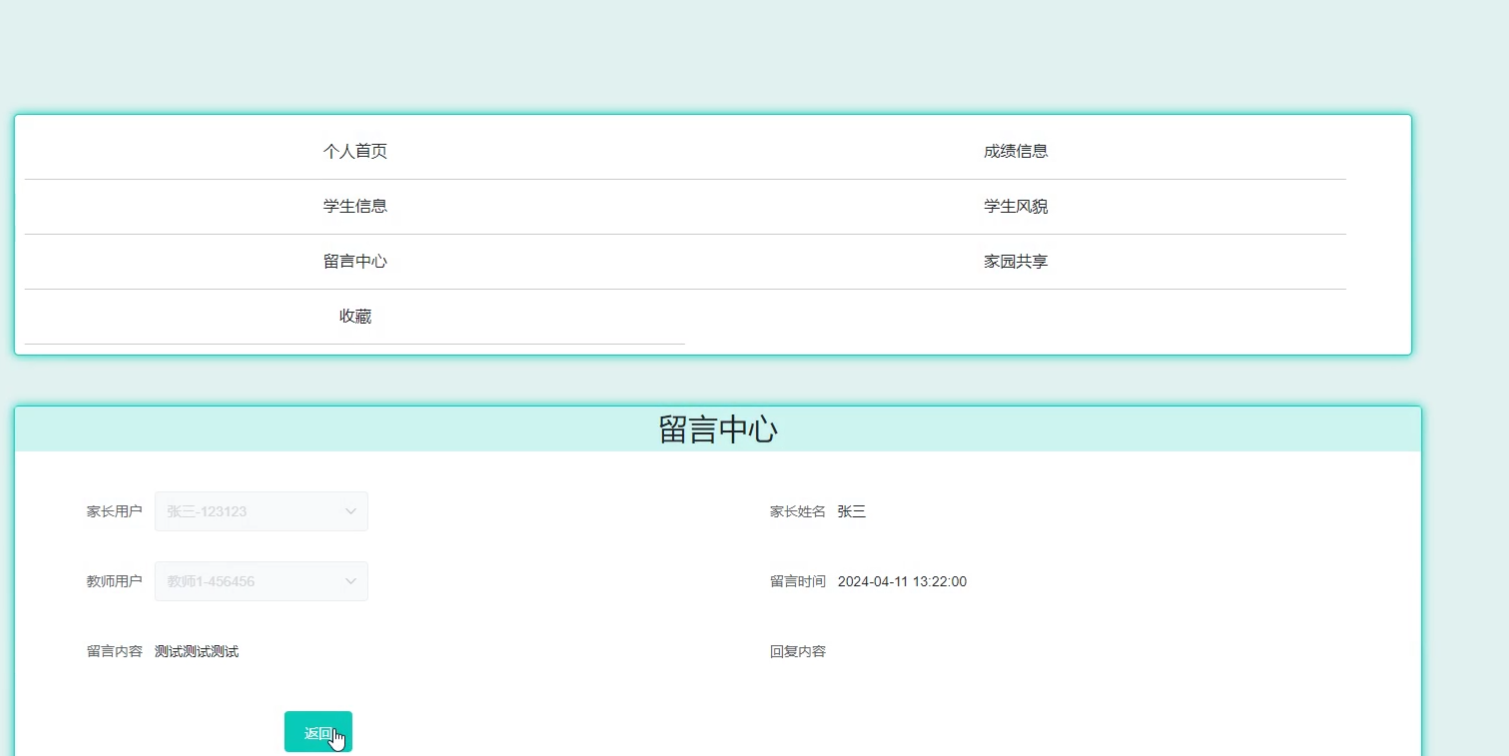Open the 收藏 menu item
Screen dimensions: 1509x756
coord(355,317)
